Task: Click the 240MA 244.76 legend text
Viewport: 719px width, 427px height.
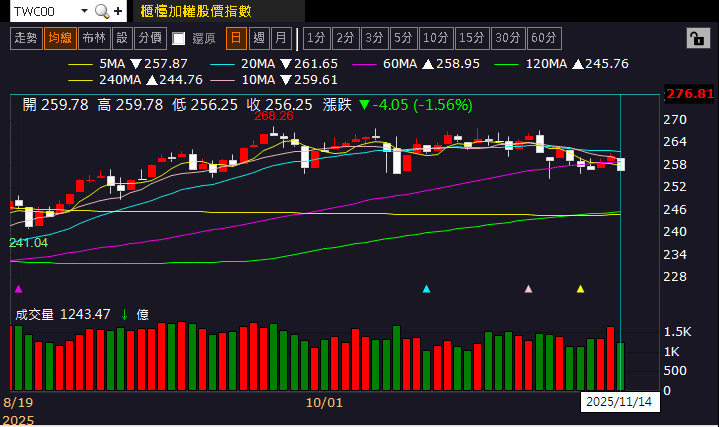Action: coord(151,80)
